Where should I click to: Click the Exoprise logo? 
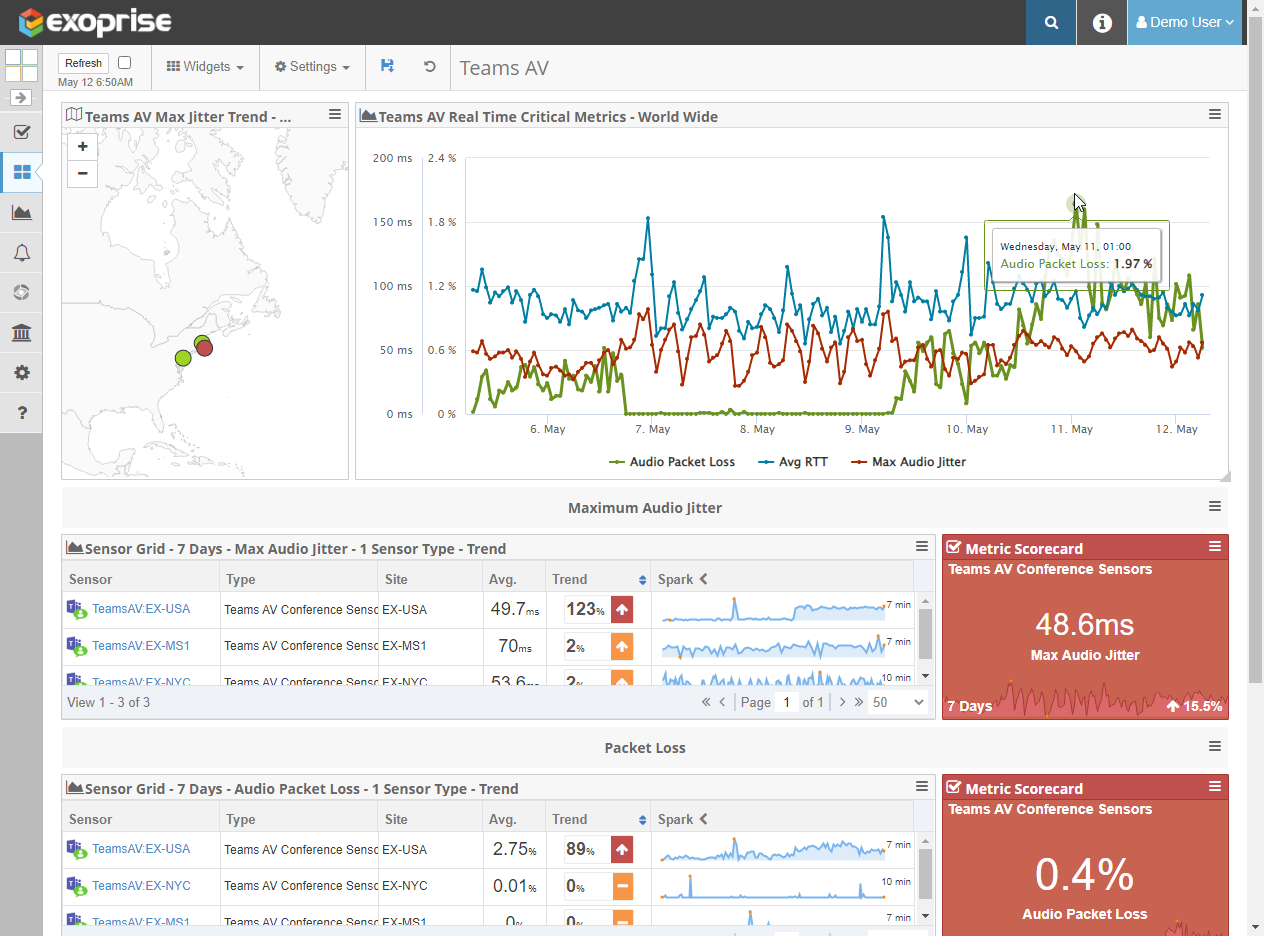coord(96,22)
